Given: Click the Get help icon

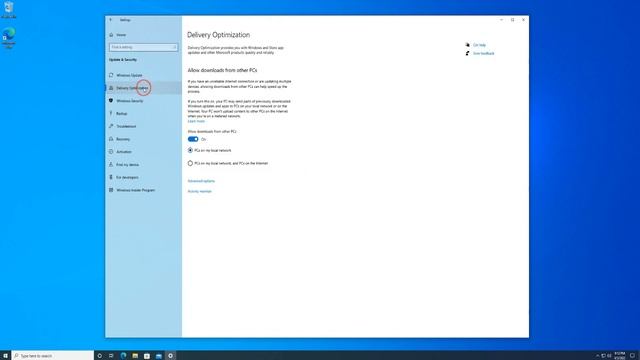Looking at the screenshot, I should coord(468,45).
